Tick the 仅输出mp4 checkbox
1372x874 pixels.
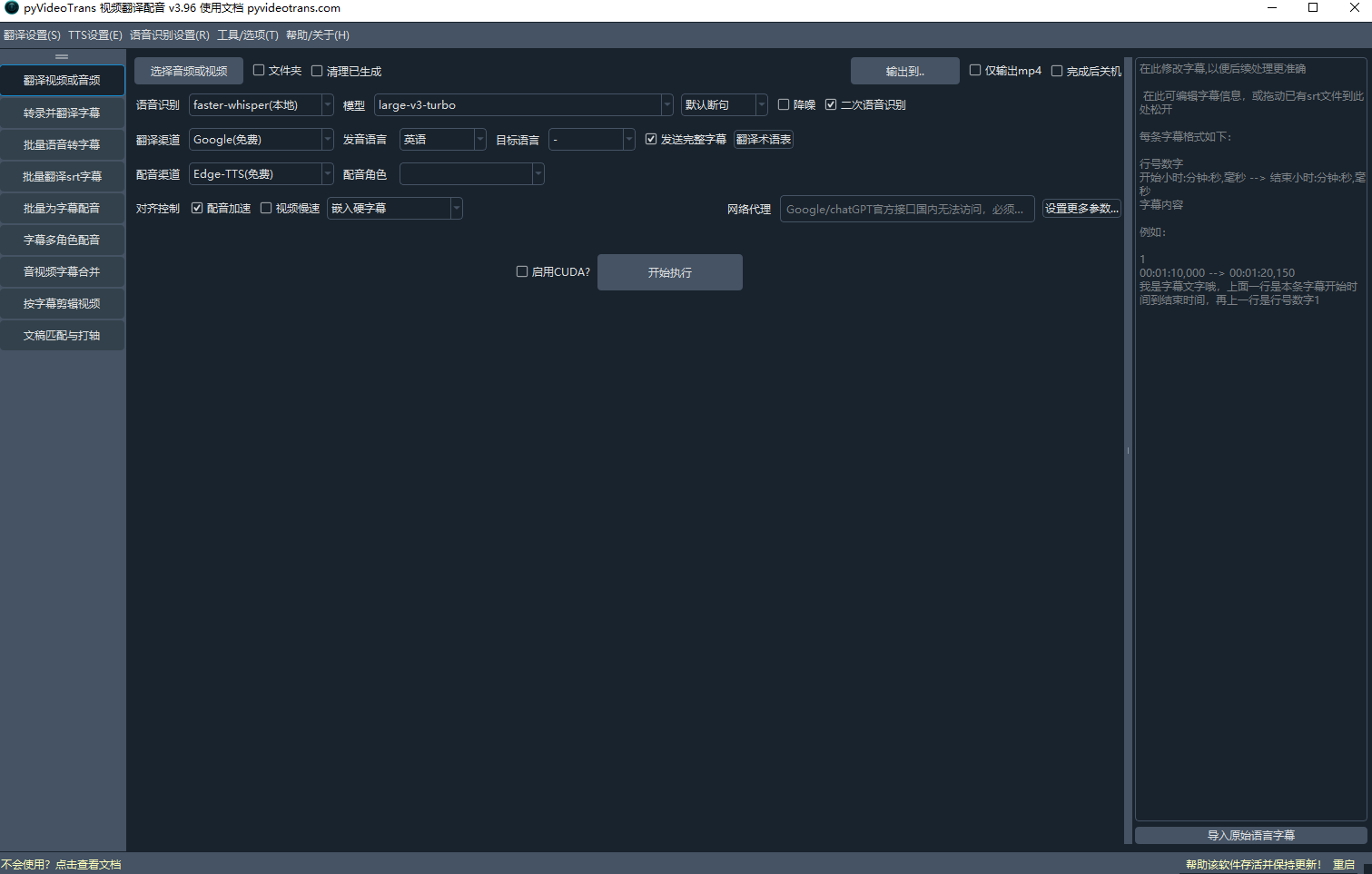pyautogui.click(x=975, y=71)
